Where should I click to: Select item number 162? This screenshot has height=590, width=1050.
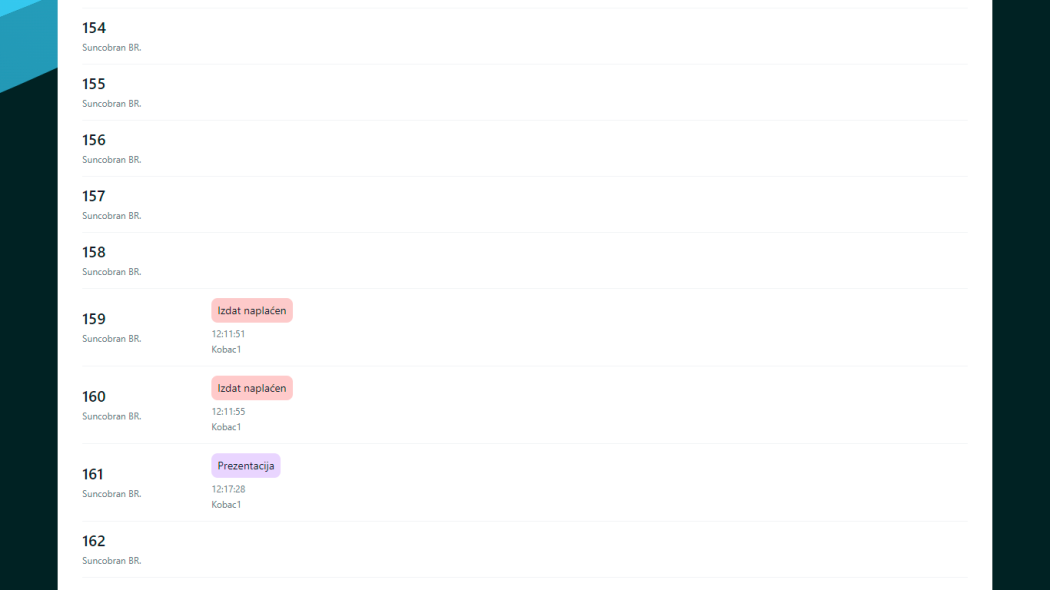tap(94, 541)
